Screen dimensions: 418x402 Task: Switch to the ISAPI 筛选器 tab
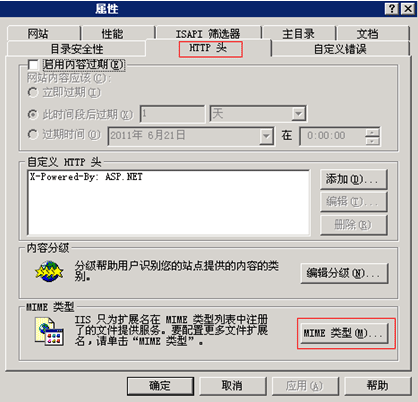(x=208, y=33)
